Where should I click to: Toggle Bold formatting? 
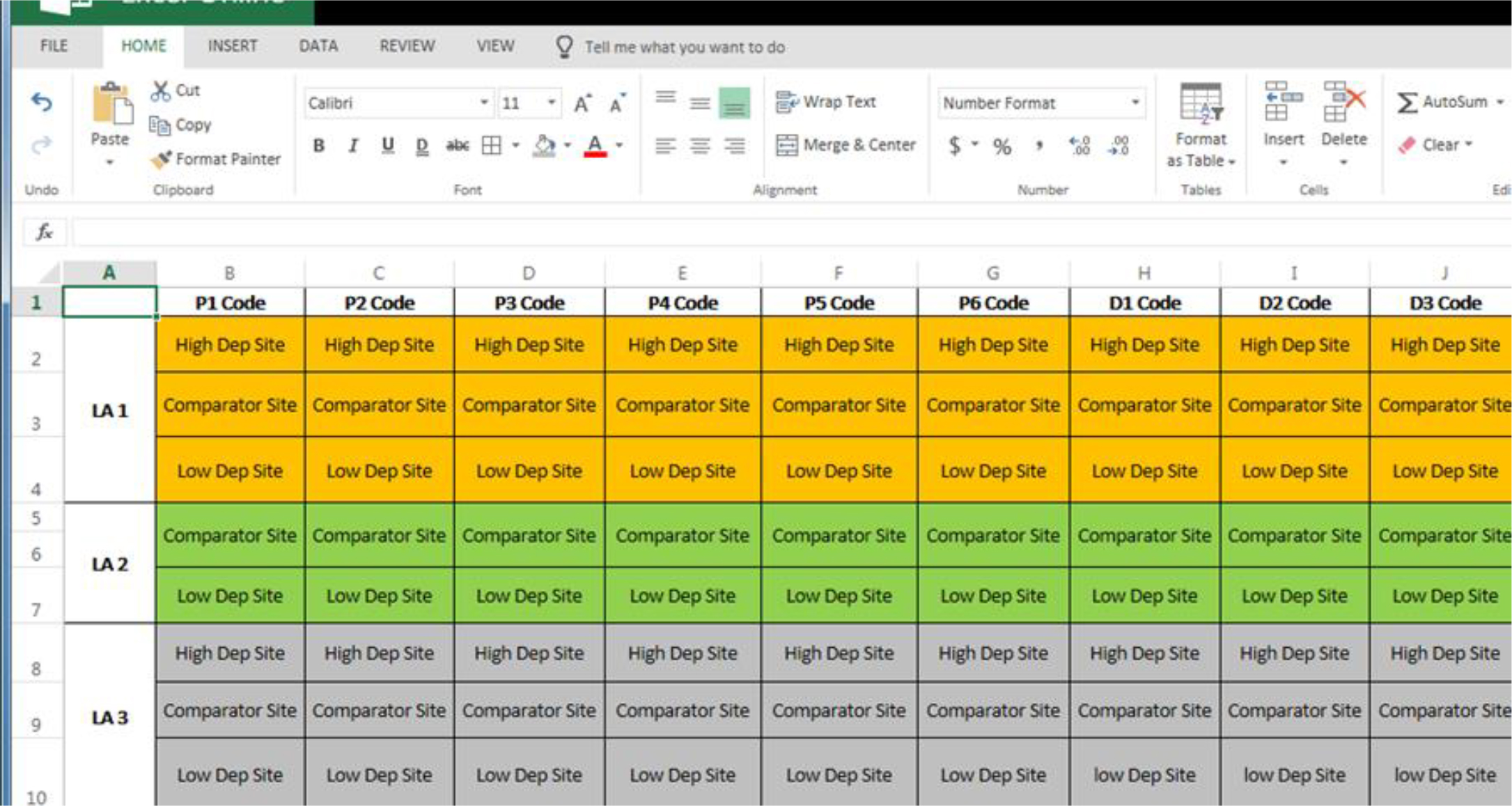(319, 145)
